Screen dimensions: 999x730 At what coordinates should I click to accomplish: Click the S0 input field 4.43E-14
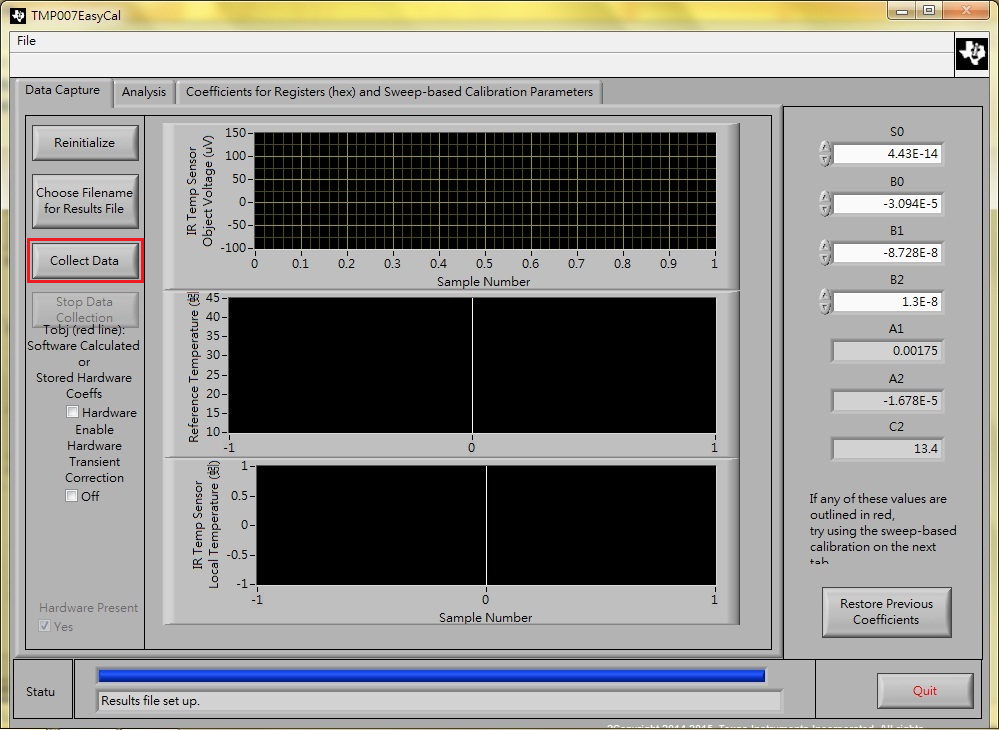click(x=888, y=154)
